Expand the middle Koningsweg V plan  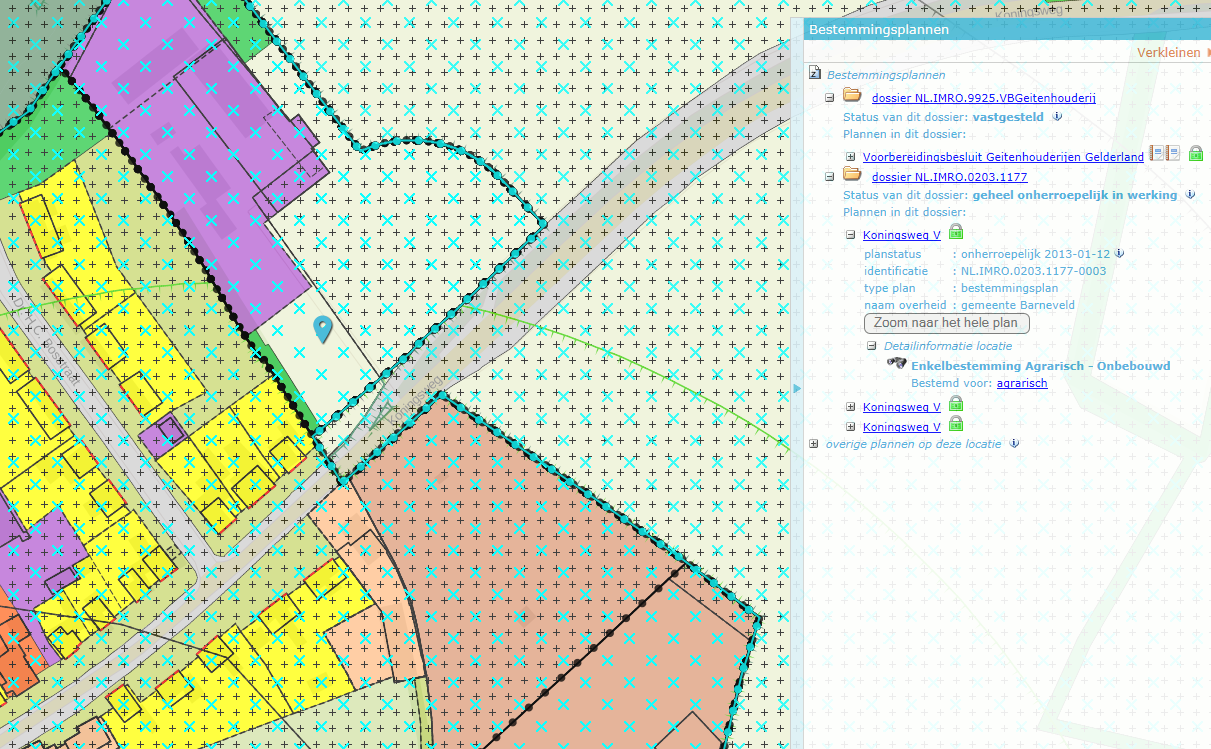coord(850,407)
